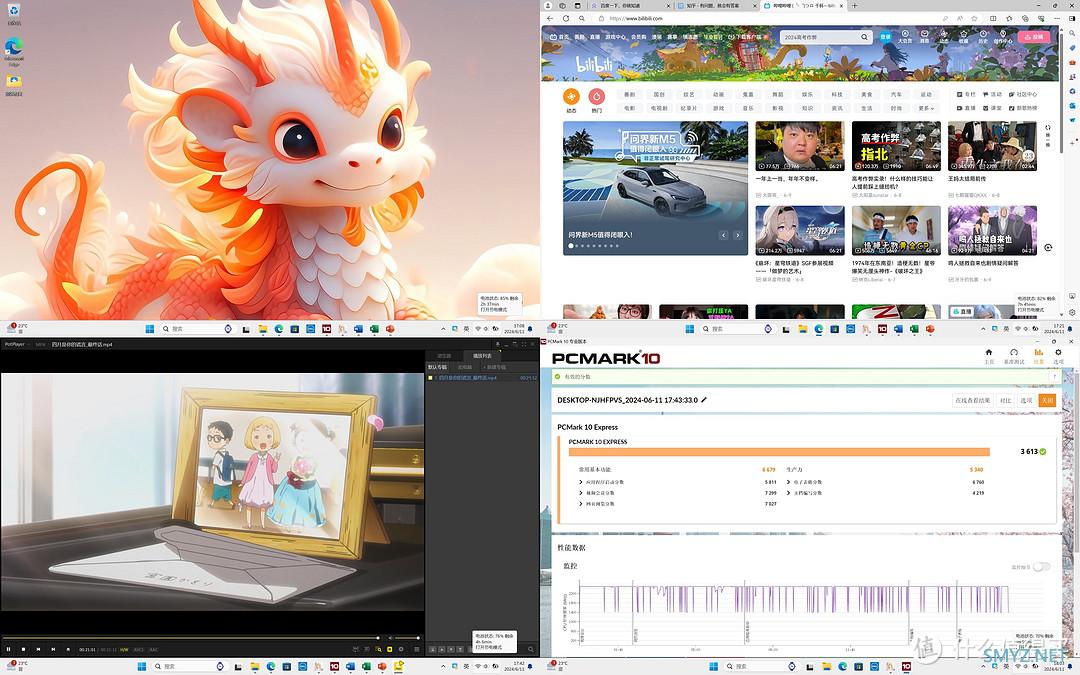The height and width of the screenshot is (675, 1080).
Task: Open PotPlayer settings gear in the control bar
Action: 401,649
